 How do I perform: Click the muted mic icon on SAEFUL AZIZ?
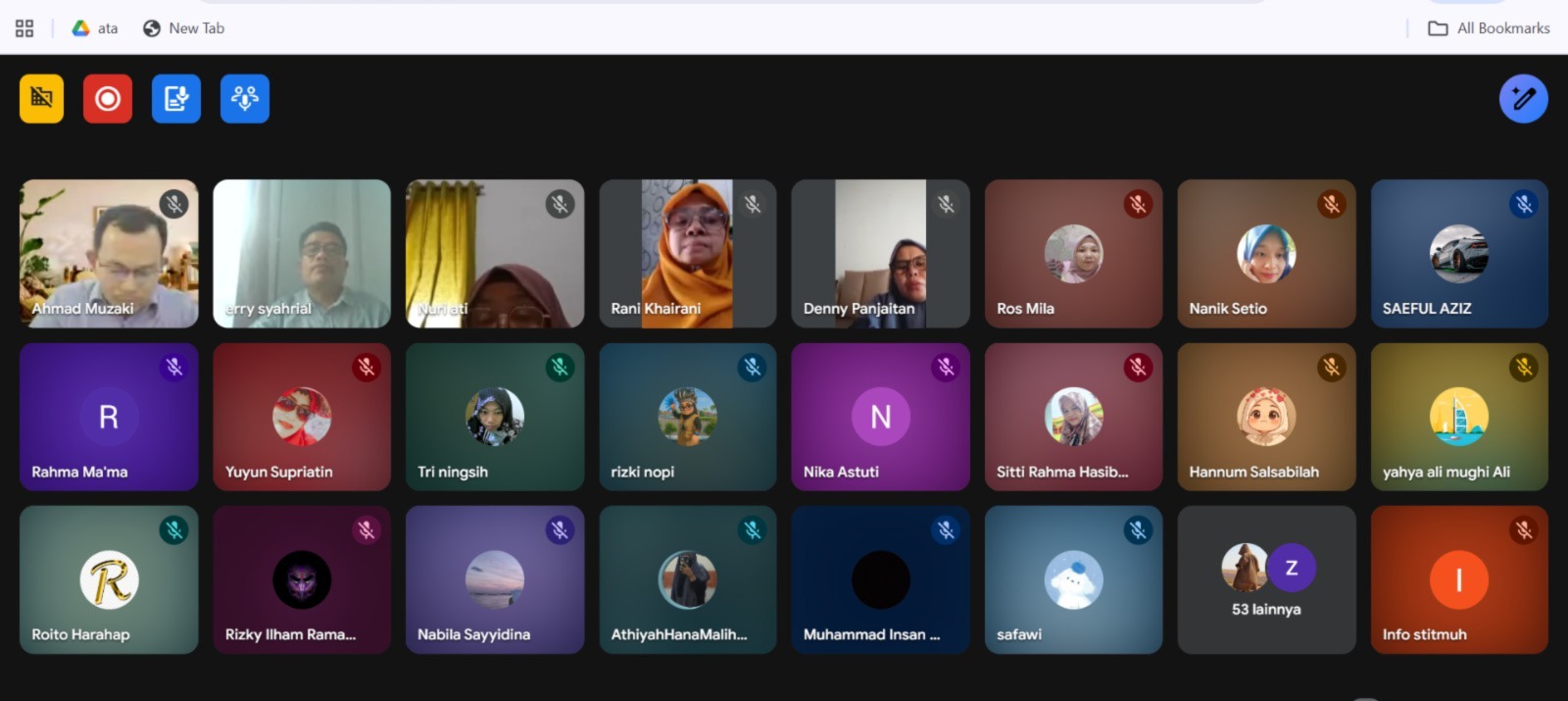tap(1524, 204)
